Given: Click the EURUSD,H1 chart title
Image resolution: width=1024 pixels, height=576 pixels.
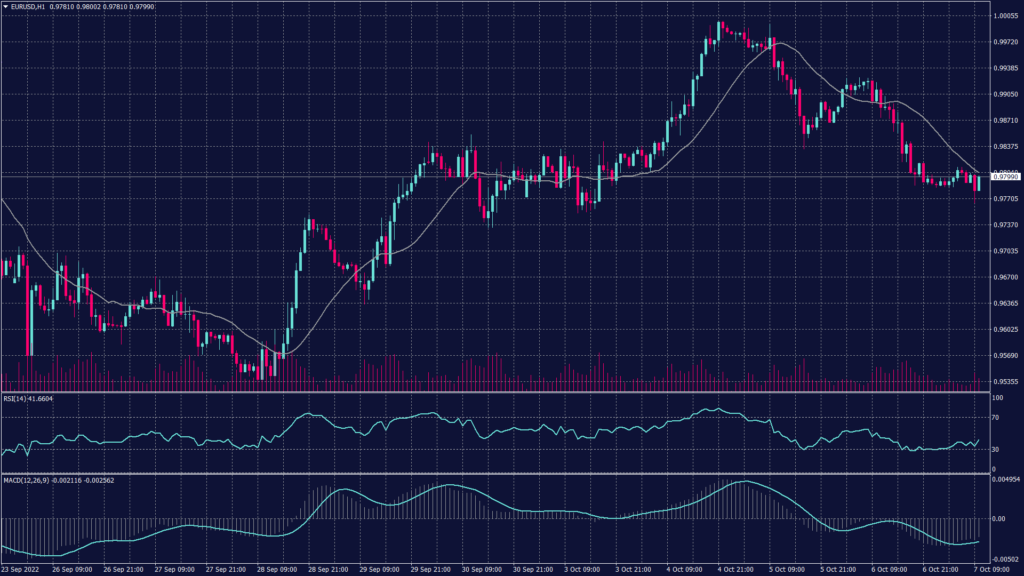Looking at the screenshot, I should (27, 8).
